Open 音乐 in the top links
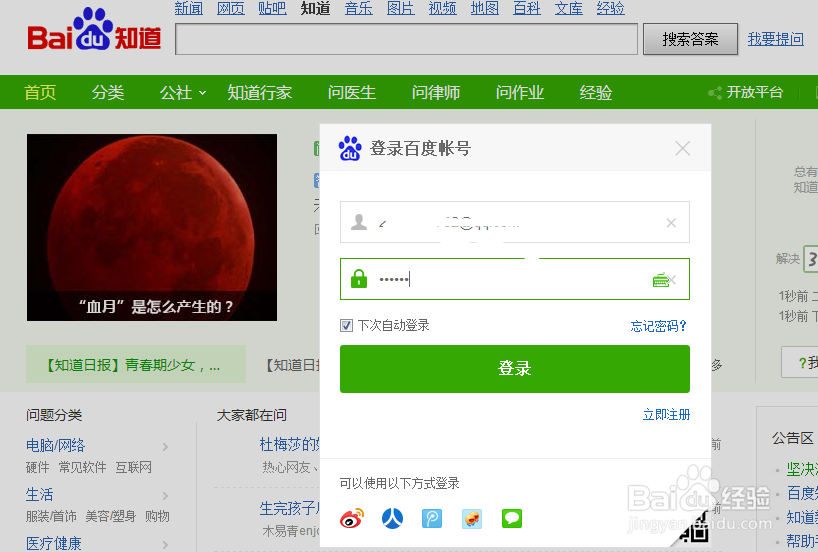Screen dimensions: 818x552 point(358,8)
